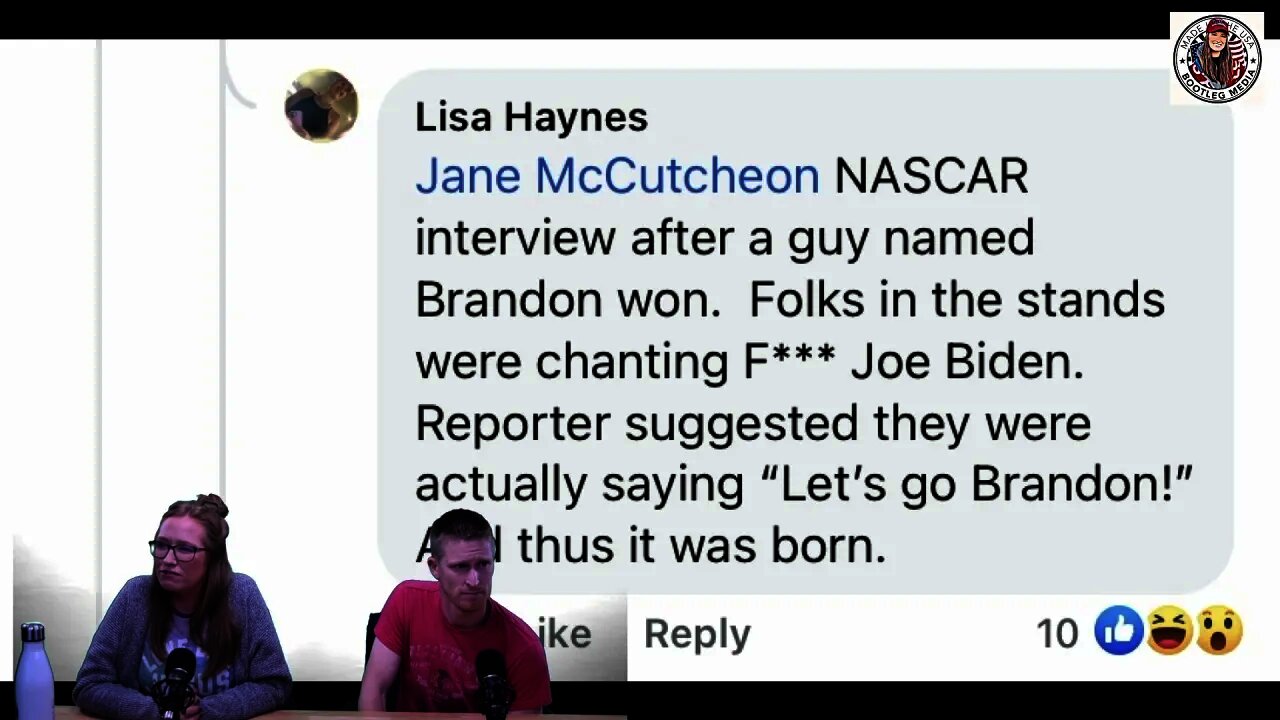
Task: Click the word NASCAR in the comment
Action: click(931, 176)
